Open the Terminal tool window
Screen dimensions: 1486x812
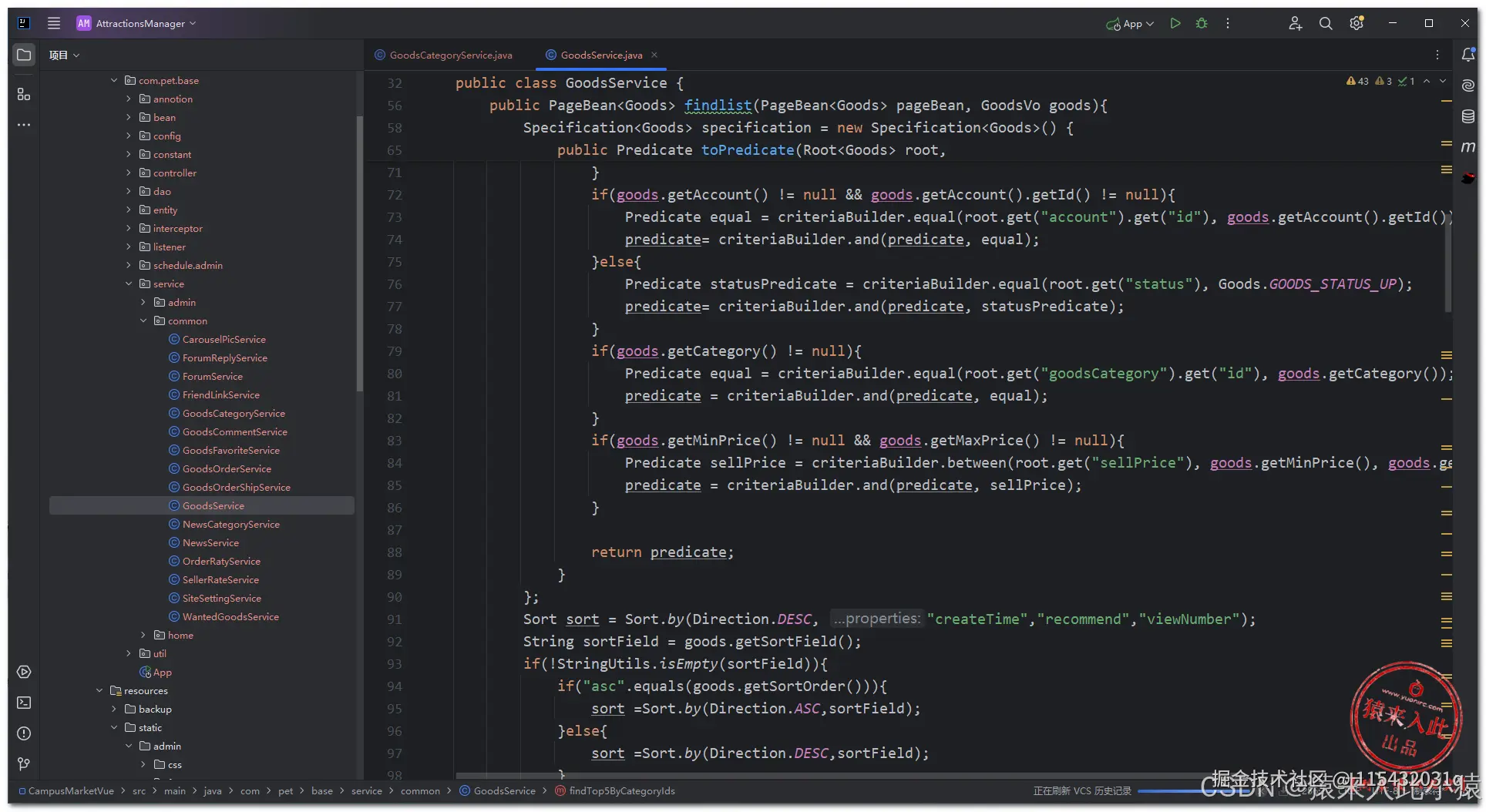24,703
